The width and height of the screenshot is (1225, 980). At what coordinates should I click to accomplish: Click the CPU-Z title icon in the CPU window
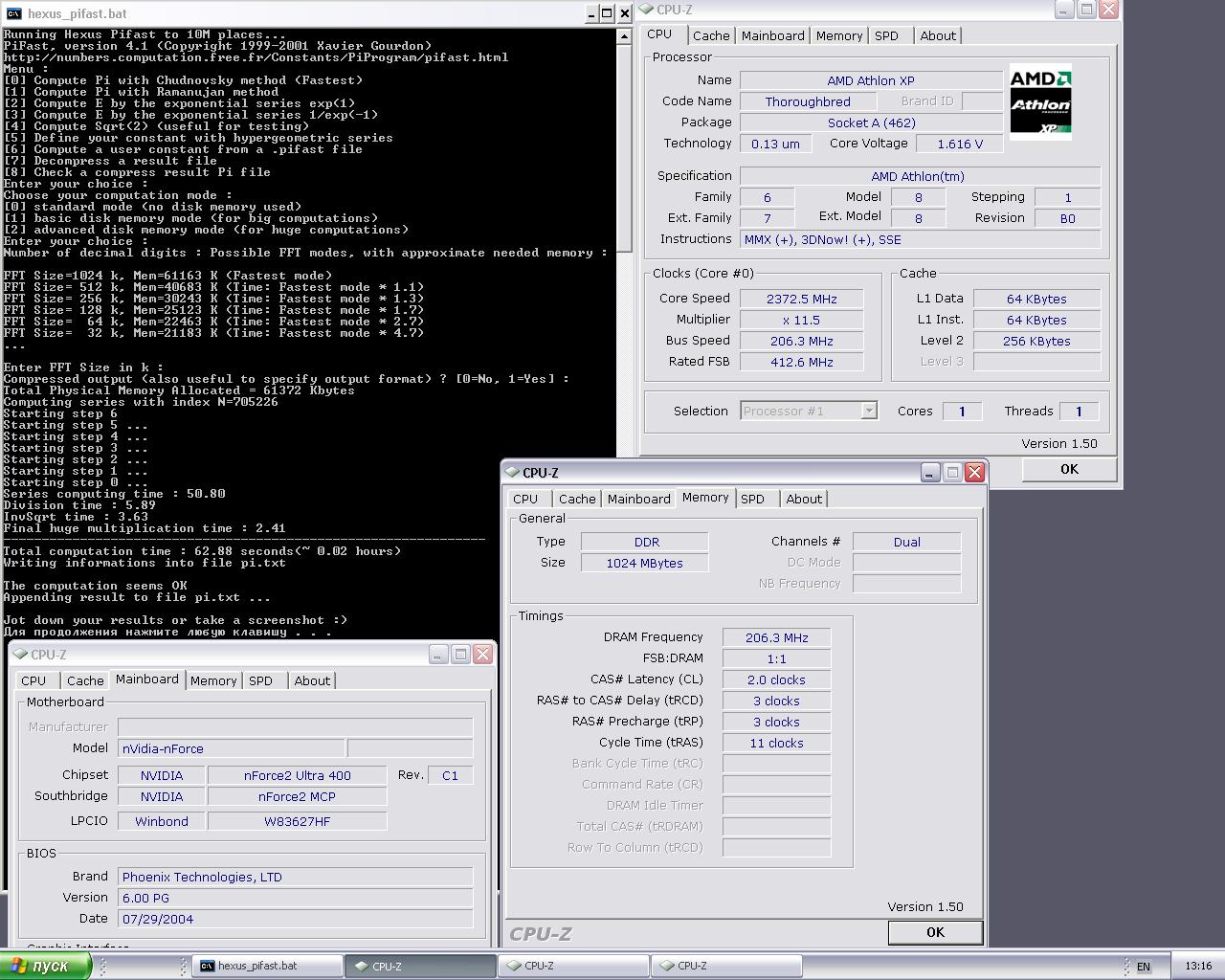click(647, 10)
